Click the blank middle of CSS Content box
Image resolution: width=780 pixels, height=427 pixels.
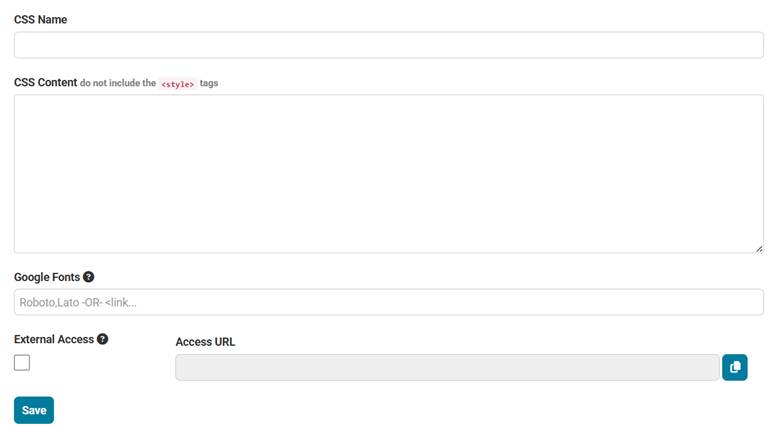pyautogui.click(x=389, y=174)
